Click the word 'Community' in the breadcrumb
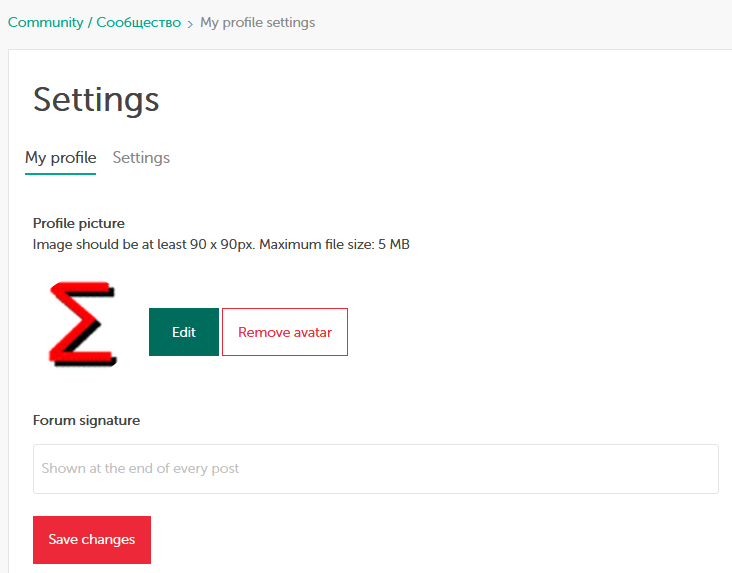The width and height of the screenshot is (732, 573). [45, 22]
